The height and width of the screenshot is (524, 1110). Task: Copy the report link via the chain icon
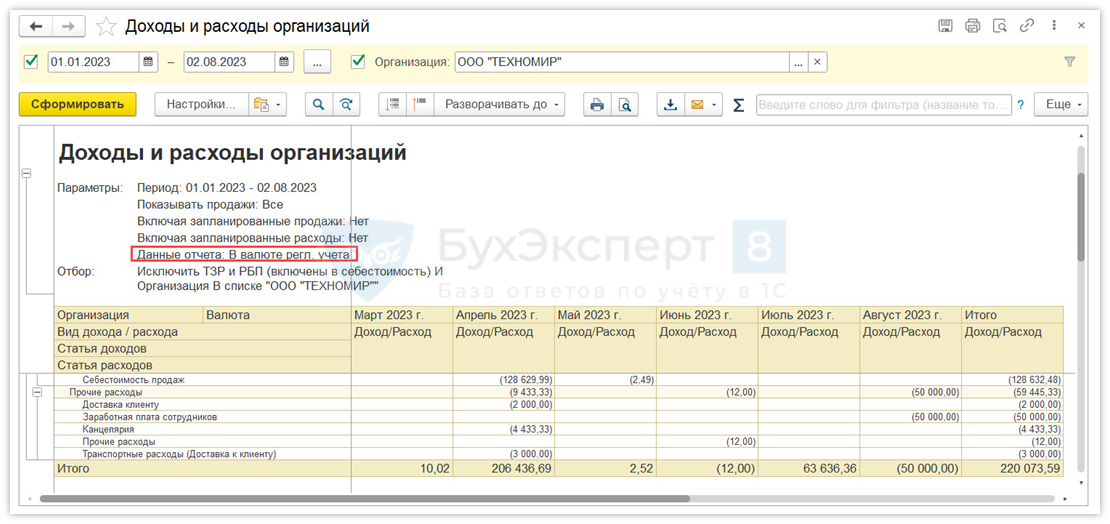(1024, 26)
